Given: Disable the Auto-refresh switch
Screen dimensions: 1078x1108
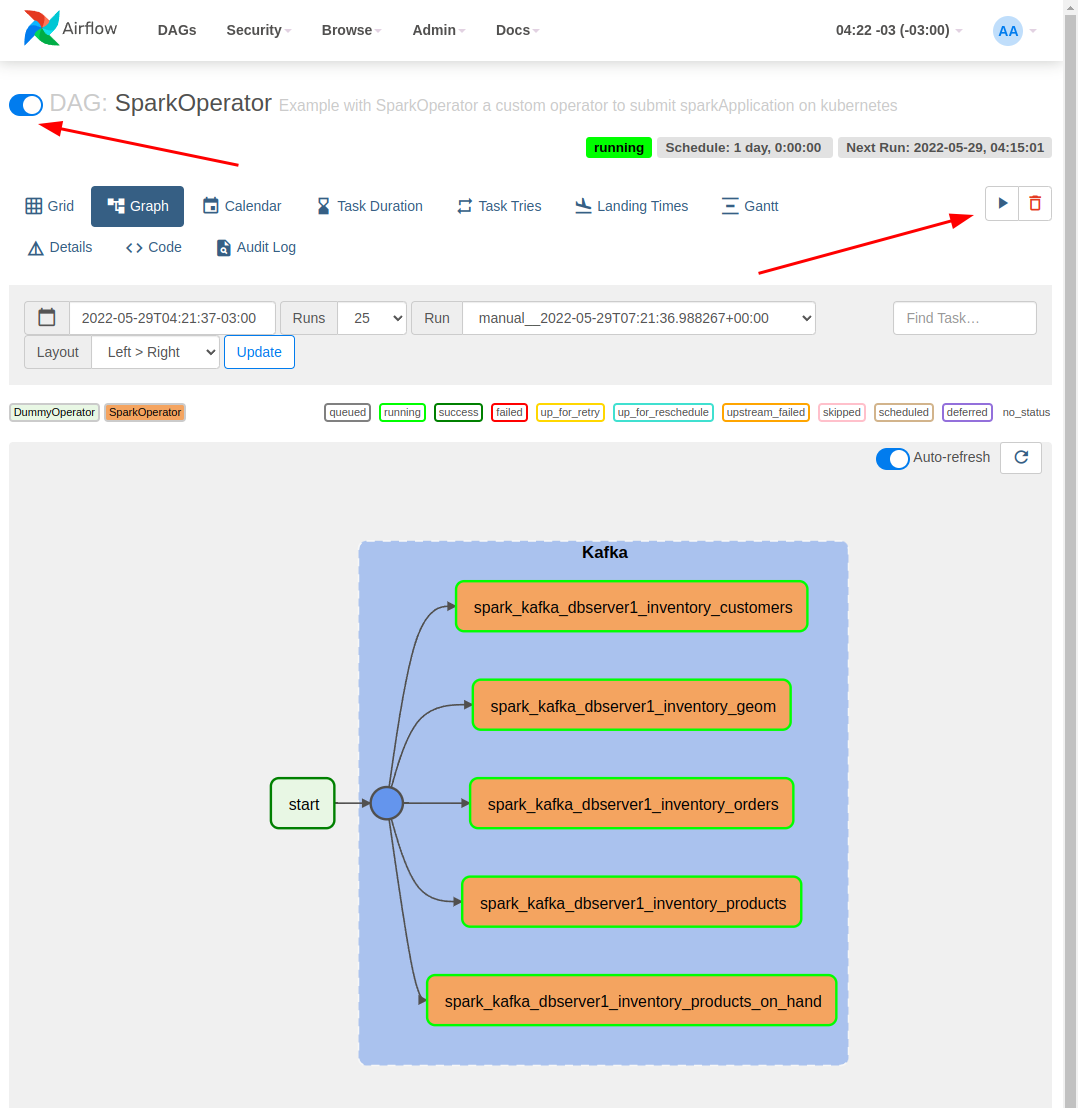Looking at the screenshot, I should click(x=892, y=459).
